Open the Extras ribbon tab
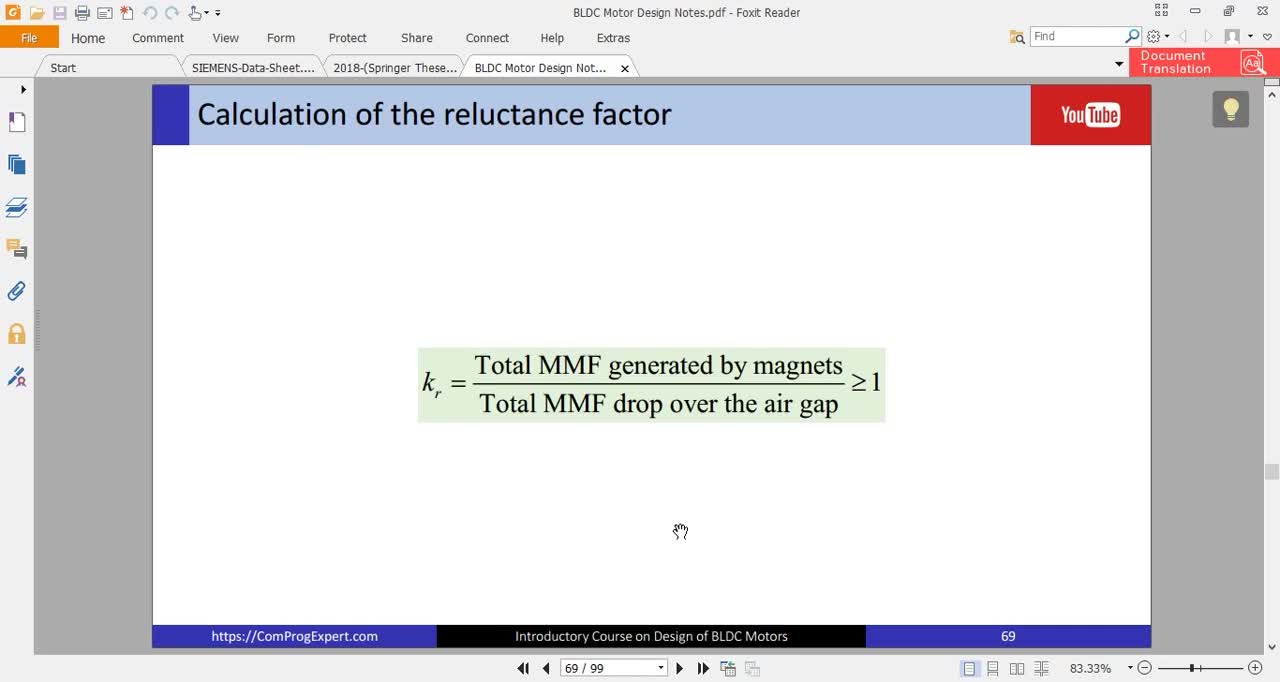The width and height of the screenshot is (1280, 682). (x=613, y=38)
